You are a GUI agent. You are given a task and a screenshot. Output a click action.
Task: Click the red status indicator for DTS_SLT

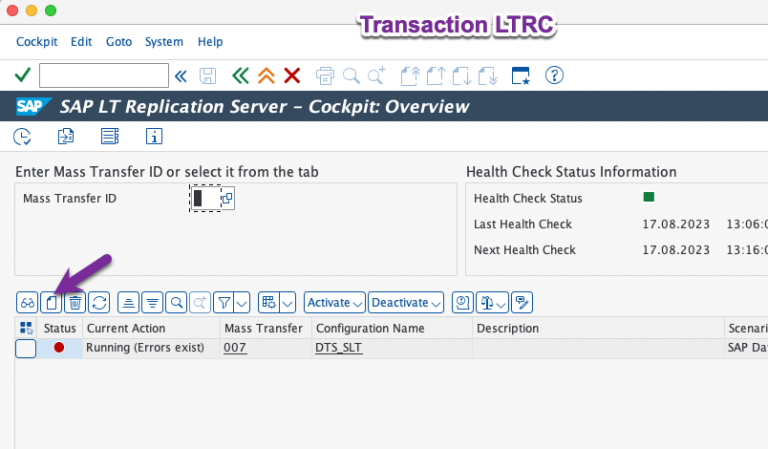point(59,348)
